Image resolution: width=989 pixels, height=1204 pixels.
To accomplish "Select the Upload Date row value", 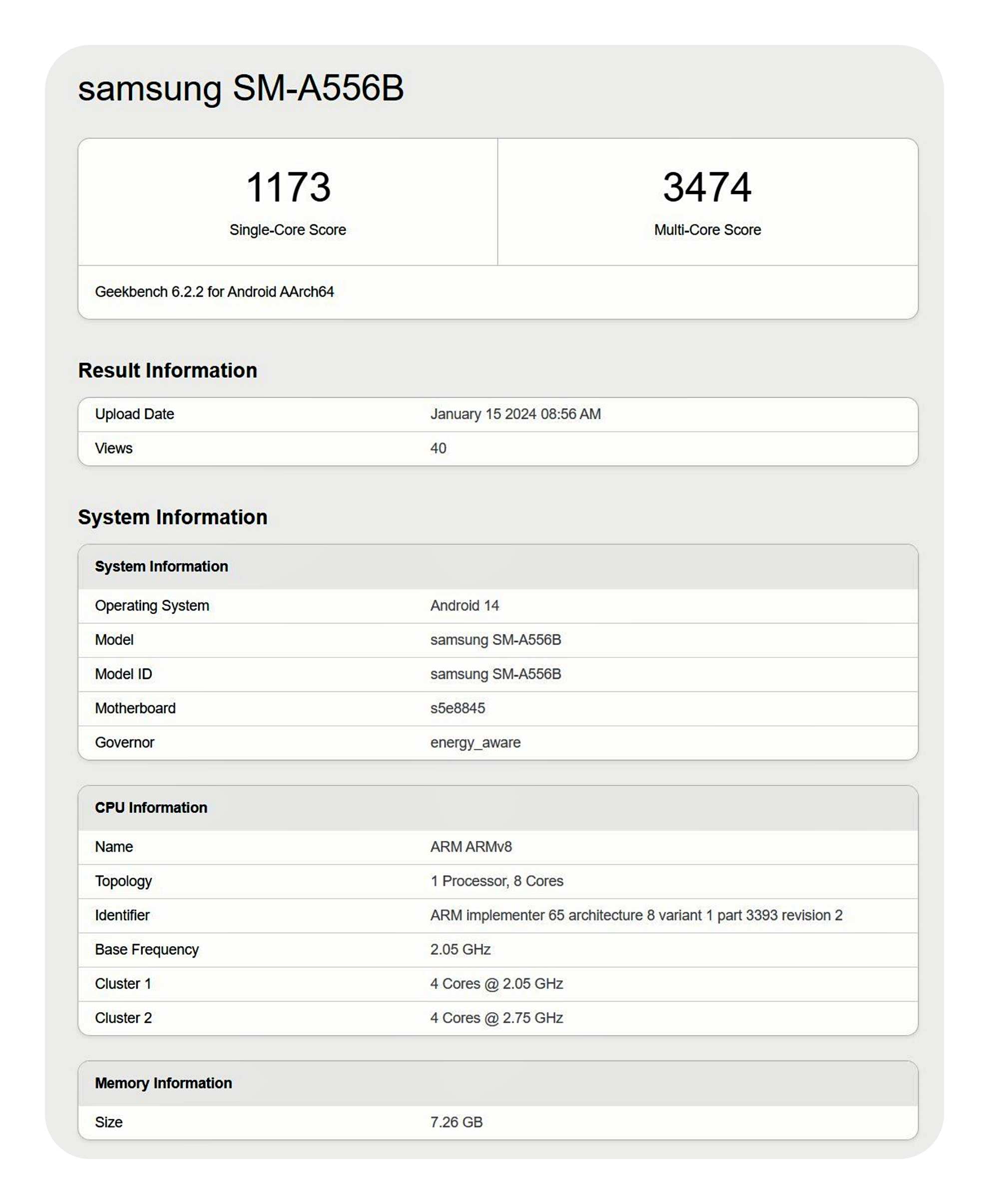I will coord(515,414).
